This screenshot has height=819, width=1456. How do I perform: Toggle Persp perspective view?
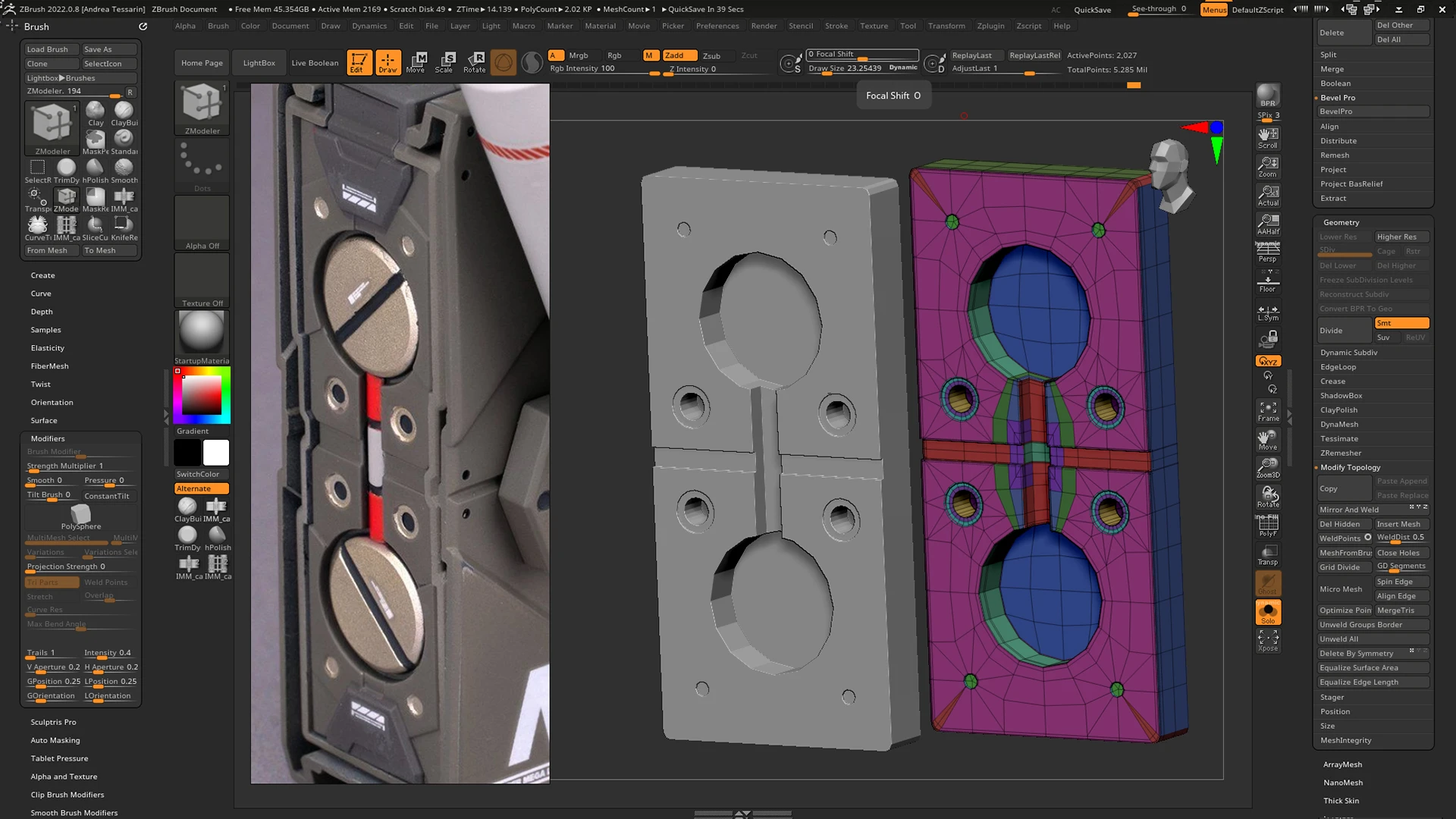point(1268,253)
